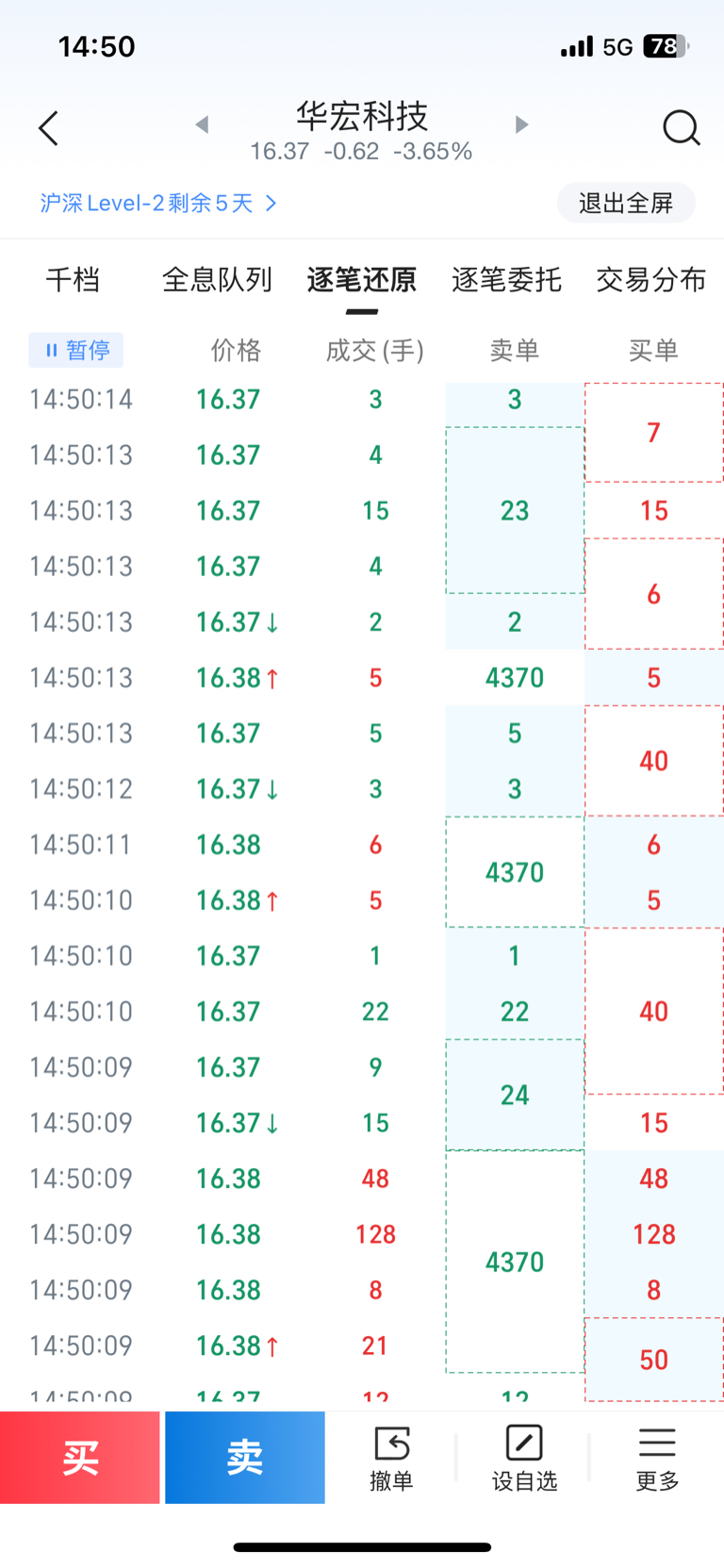This screenshot has height=1568, width=724.
Task: Select the 逐笔委托 tab
Action: 506,280
